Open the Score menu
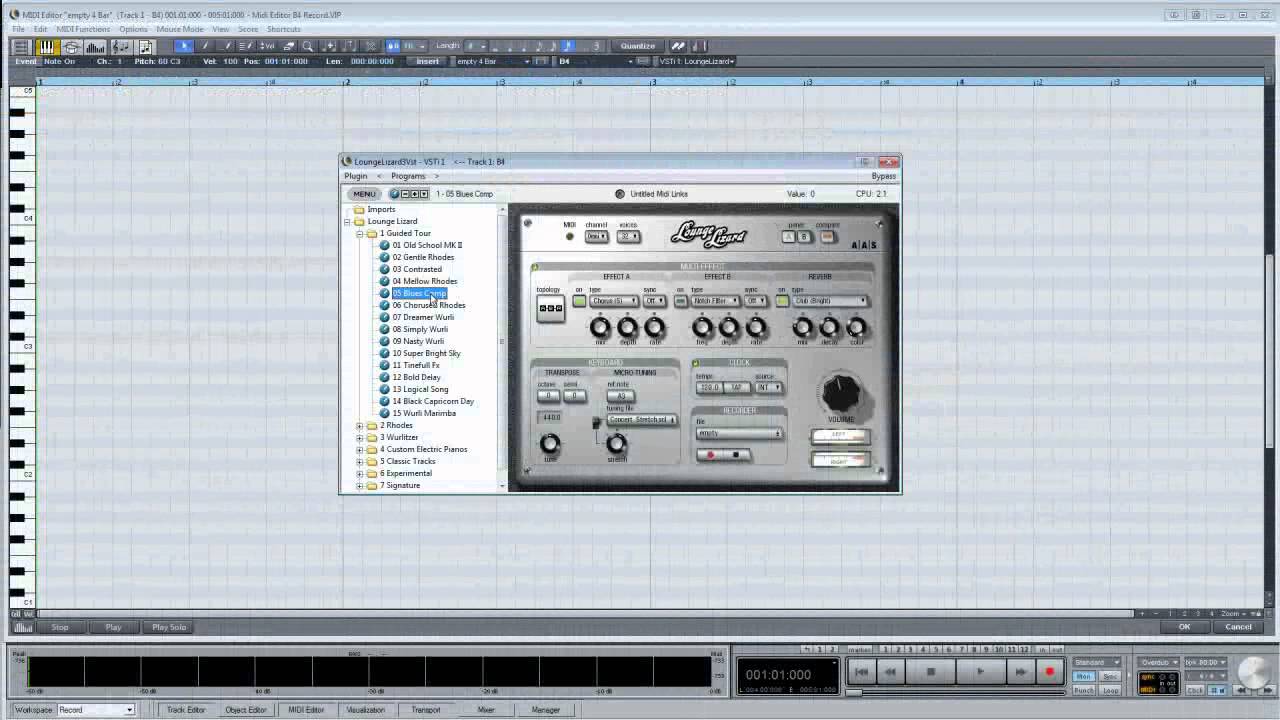This screenshot has width=1280, height=720. coord(247,29)
